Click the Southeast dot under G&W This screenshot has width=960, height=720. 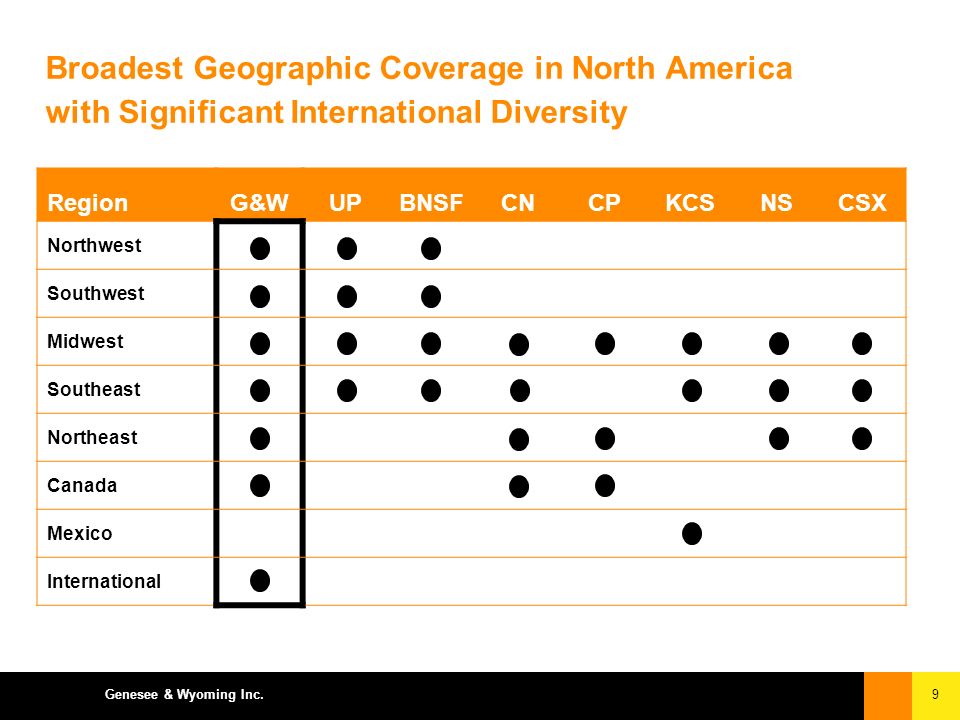coord(260,391)
